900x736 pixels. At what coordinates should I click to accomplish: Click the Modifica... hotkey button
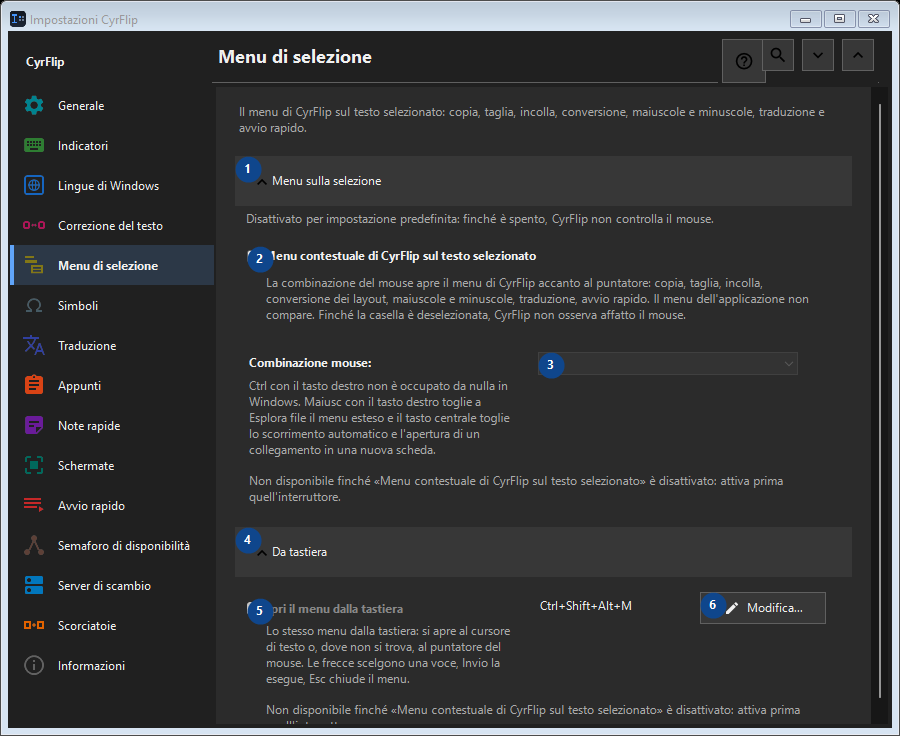[x=763, y=608]
